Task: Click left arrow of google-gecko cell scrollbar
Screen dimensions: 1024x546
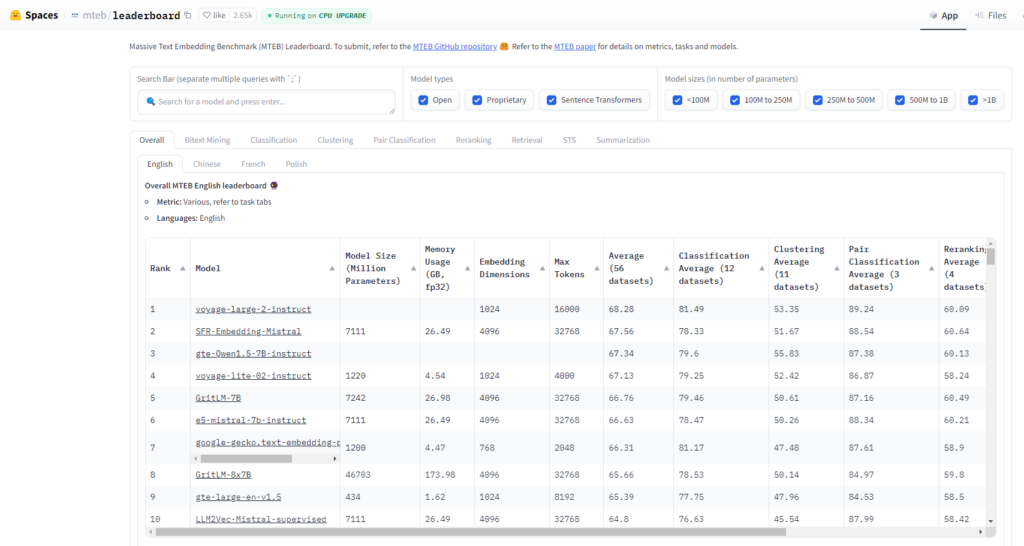Action: [196, 458]
